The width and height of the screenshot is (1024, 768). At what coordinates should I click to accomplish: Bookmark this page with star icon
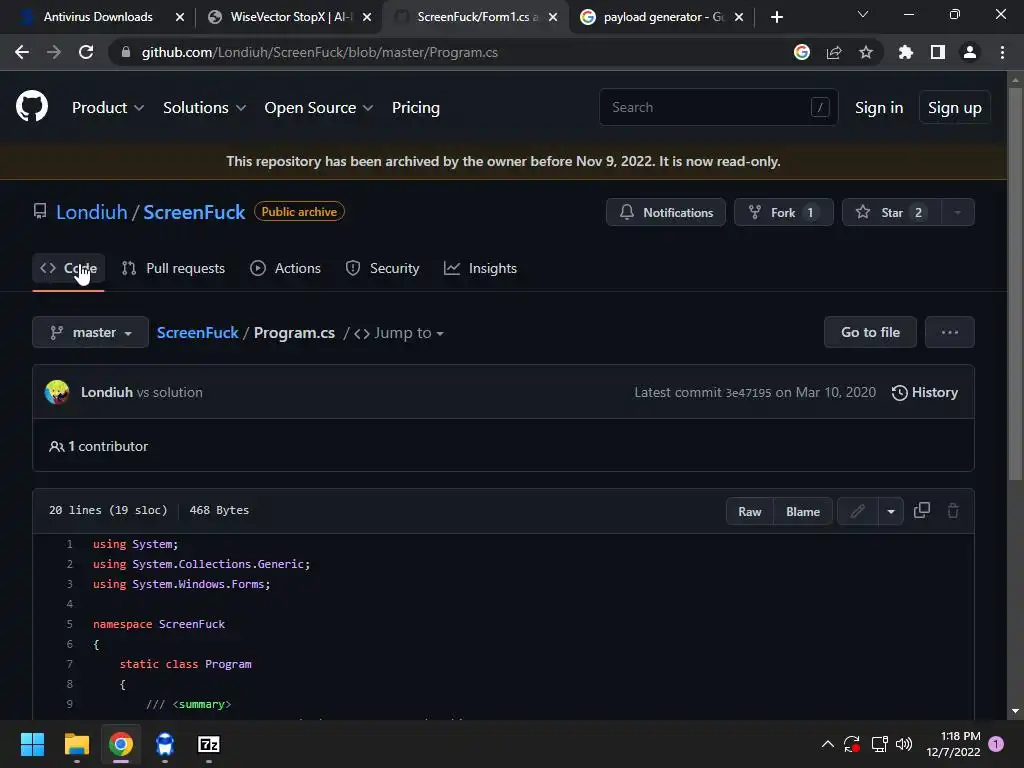(866, 52)
